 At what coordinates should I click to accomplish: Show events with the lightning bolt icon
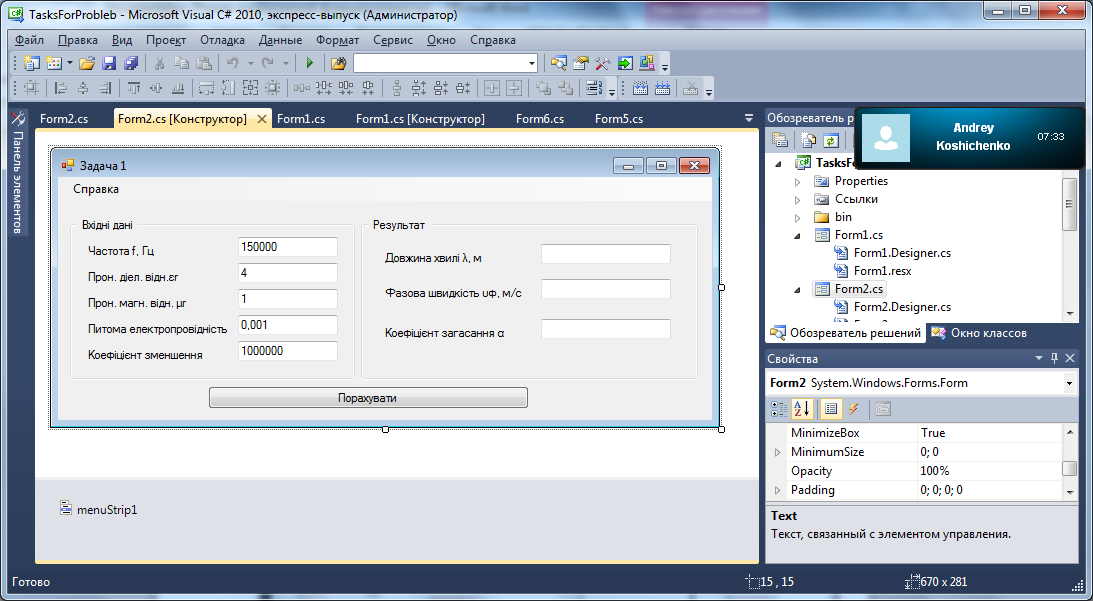click(x=853, y=409)
